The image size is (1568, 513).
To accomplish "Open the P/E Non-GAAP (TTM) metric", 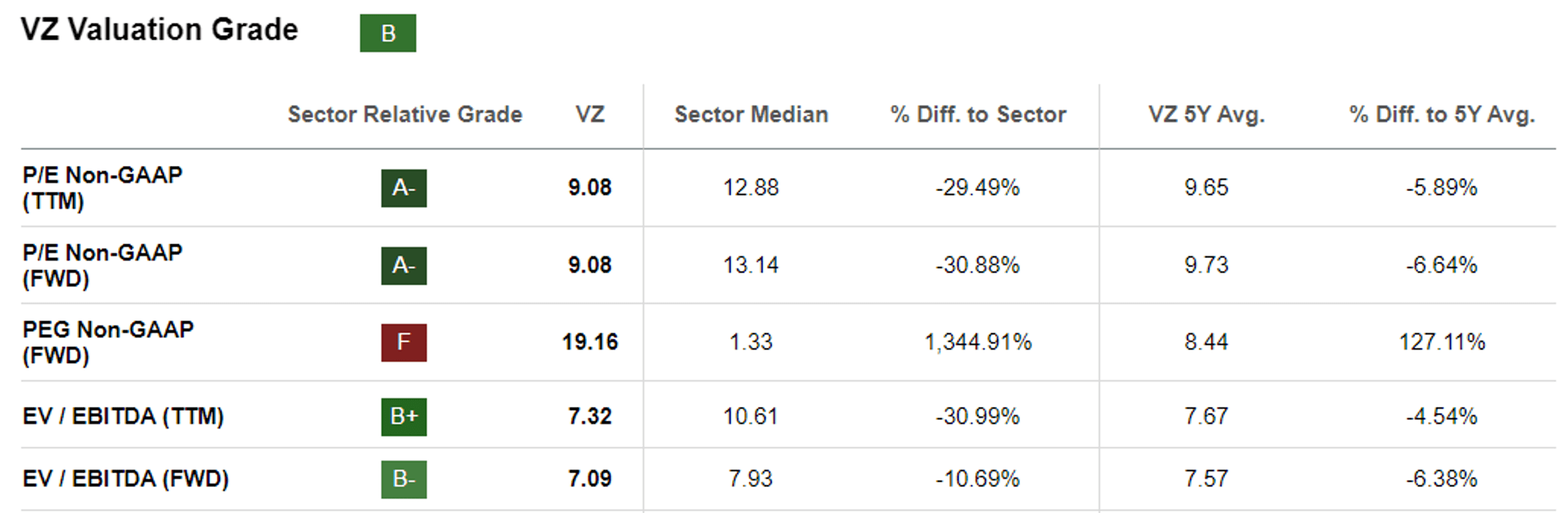I will [102, 188].
